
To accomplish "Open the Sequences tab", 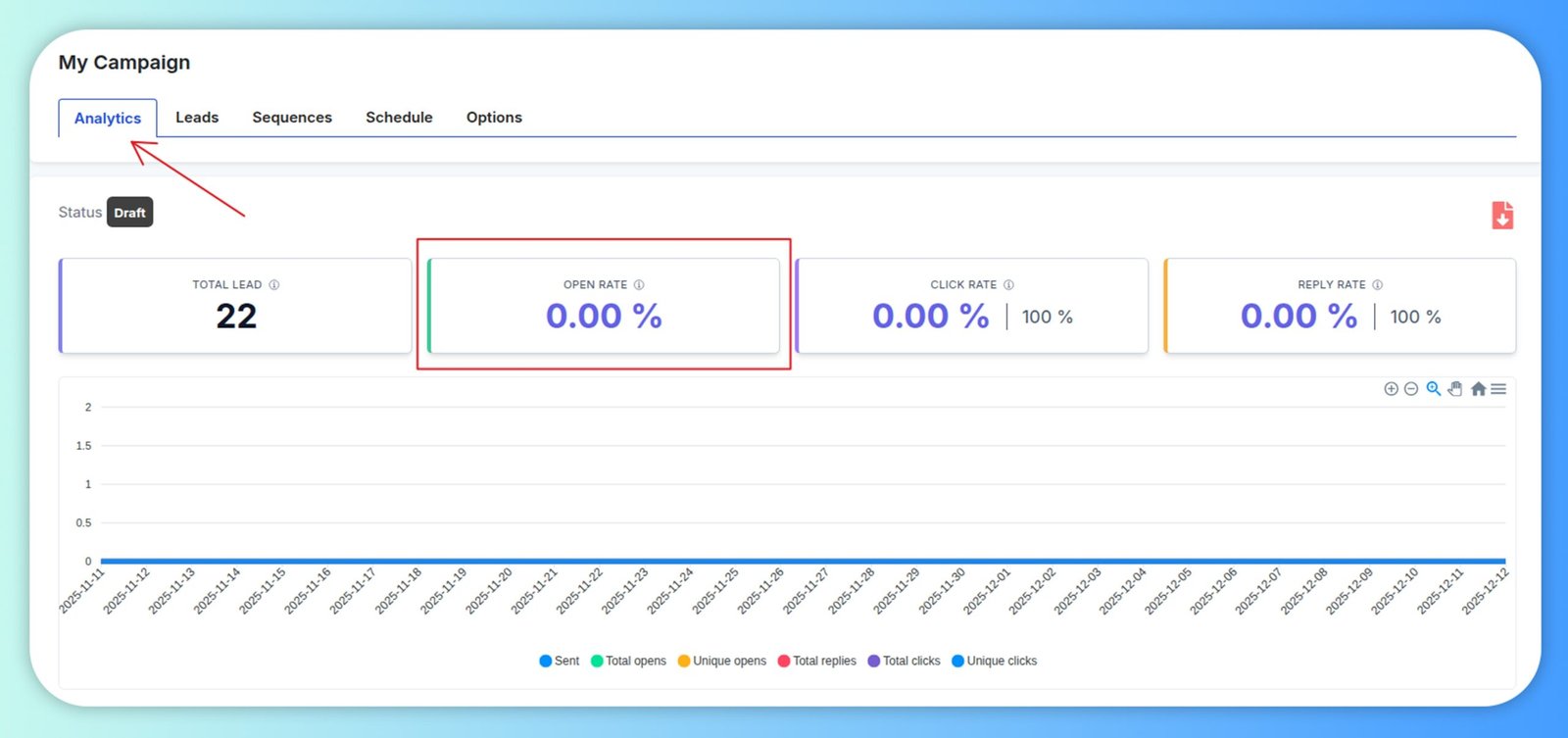I will coord(292,118).
